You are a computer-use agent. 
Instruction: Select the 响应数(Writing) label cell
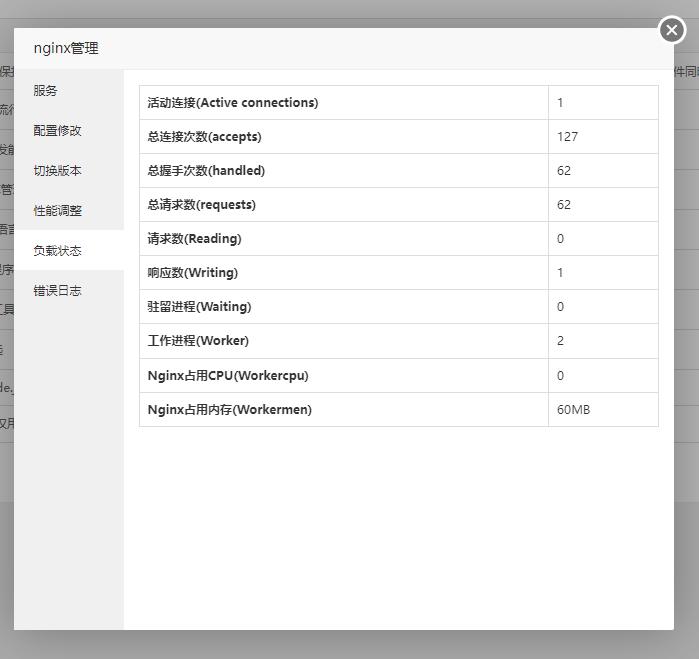193,273
